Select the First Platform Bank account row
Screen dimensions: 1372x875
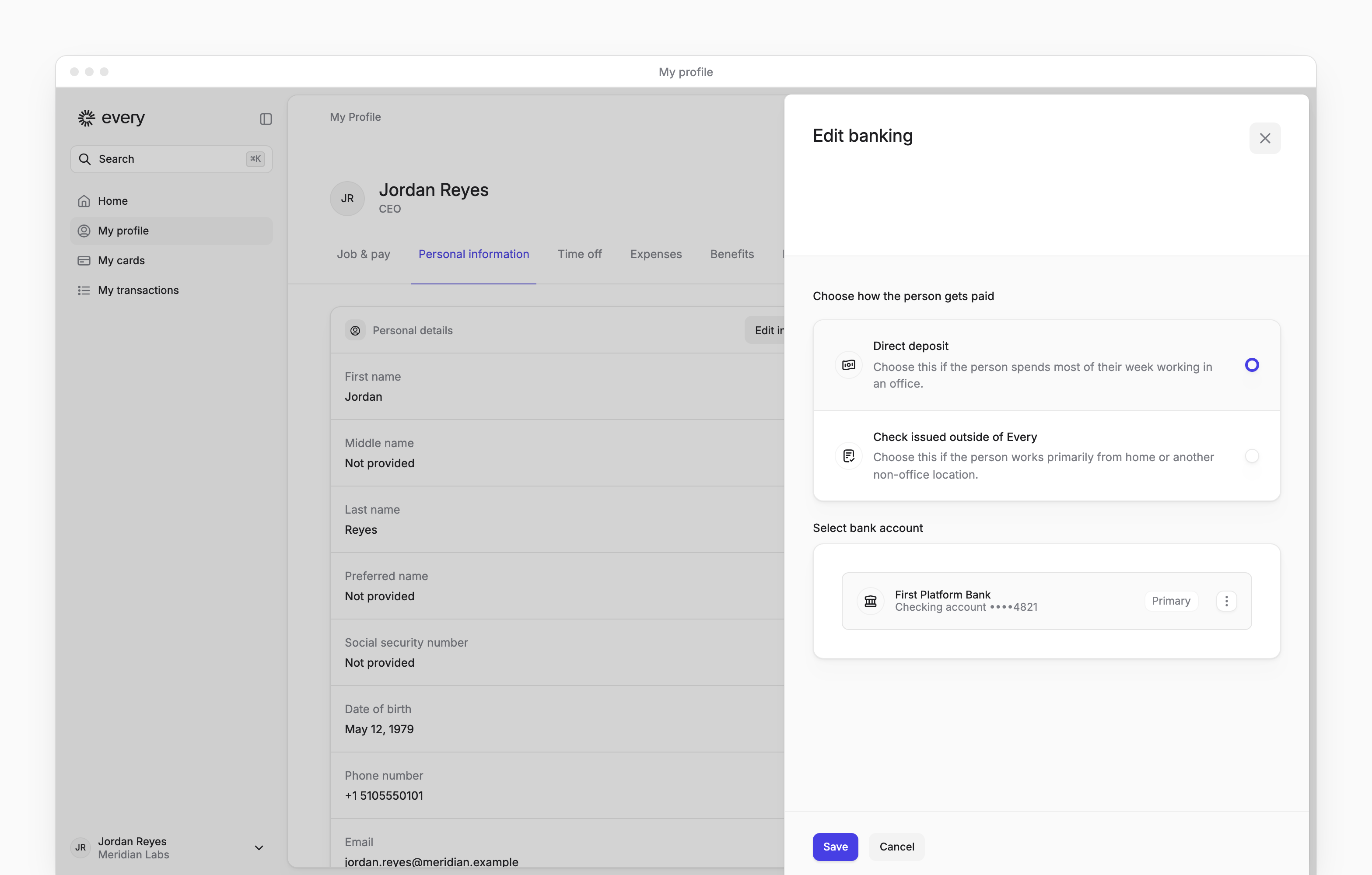click(1046, 601)
